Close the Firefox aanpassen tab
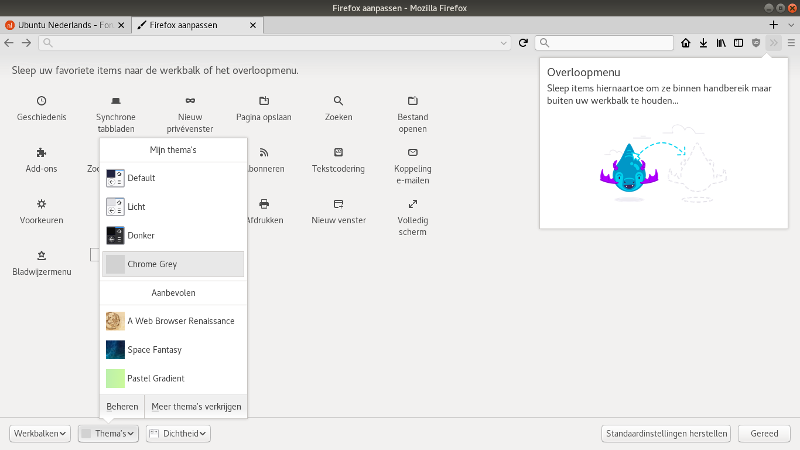 pos(253,25)
